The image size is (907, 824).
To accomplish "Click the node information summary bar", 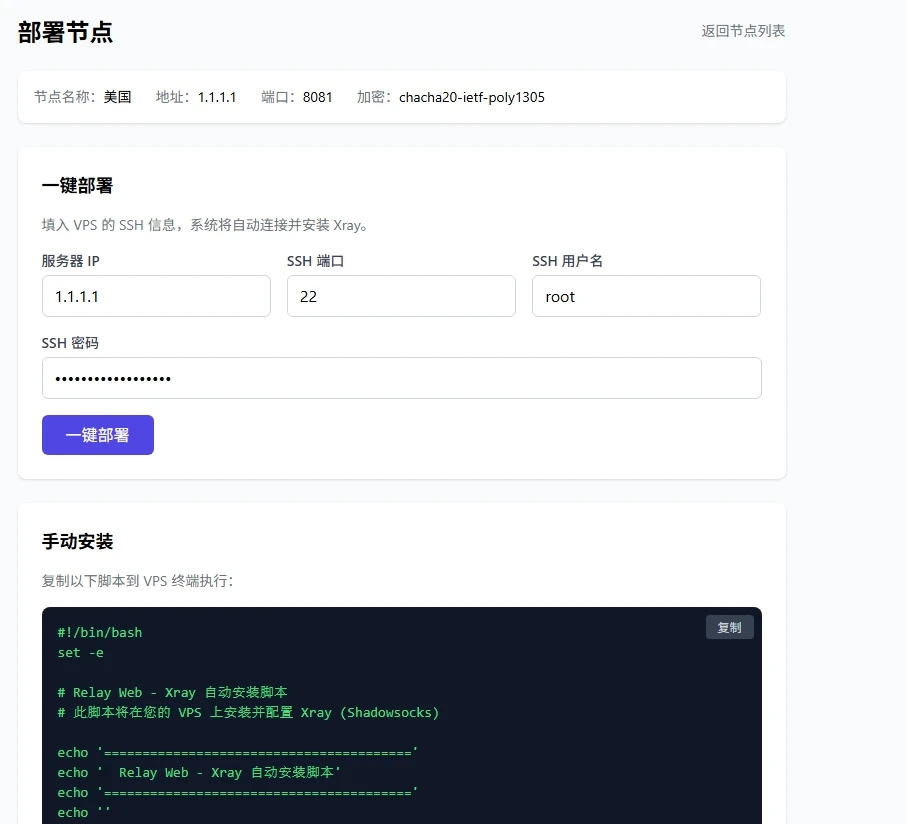I will coord(401,97).
